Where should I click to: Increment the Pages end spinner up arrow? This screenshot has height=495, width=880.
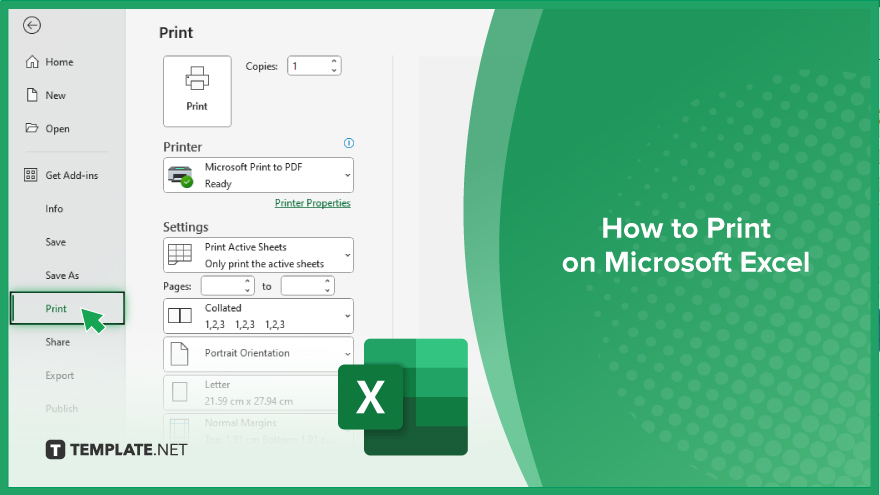click(327, 281)
